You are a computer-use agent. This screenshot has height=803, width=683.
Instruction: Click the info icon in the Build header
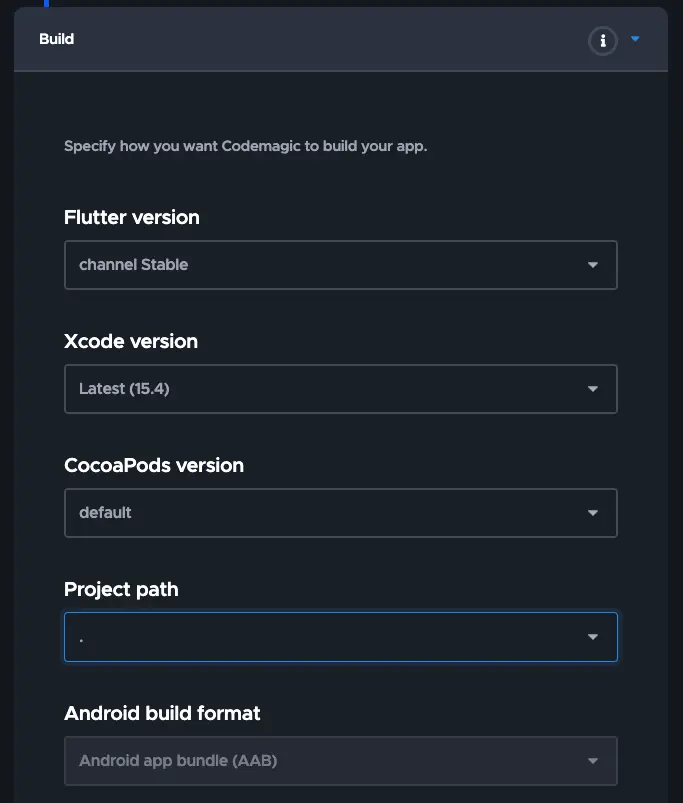tap(602, 41)
